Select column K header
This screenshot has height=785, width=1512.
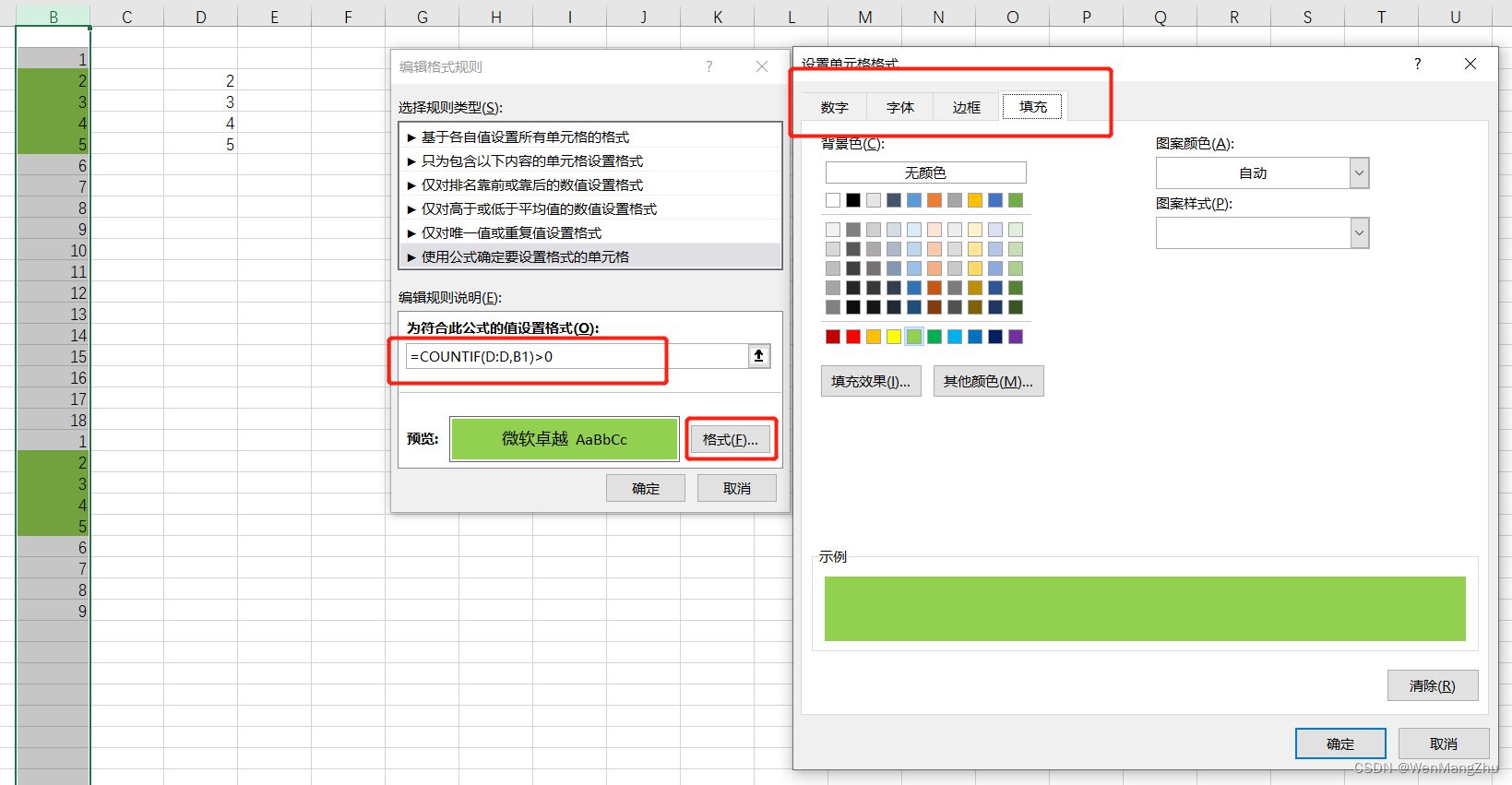tap(718, 17)
